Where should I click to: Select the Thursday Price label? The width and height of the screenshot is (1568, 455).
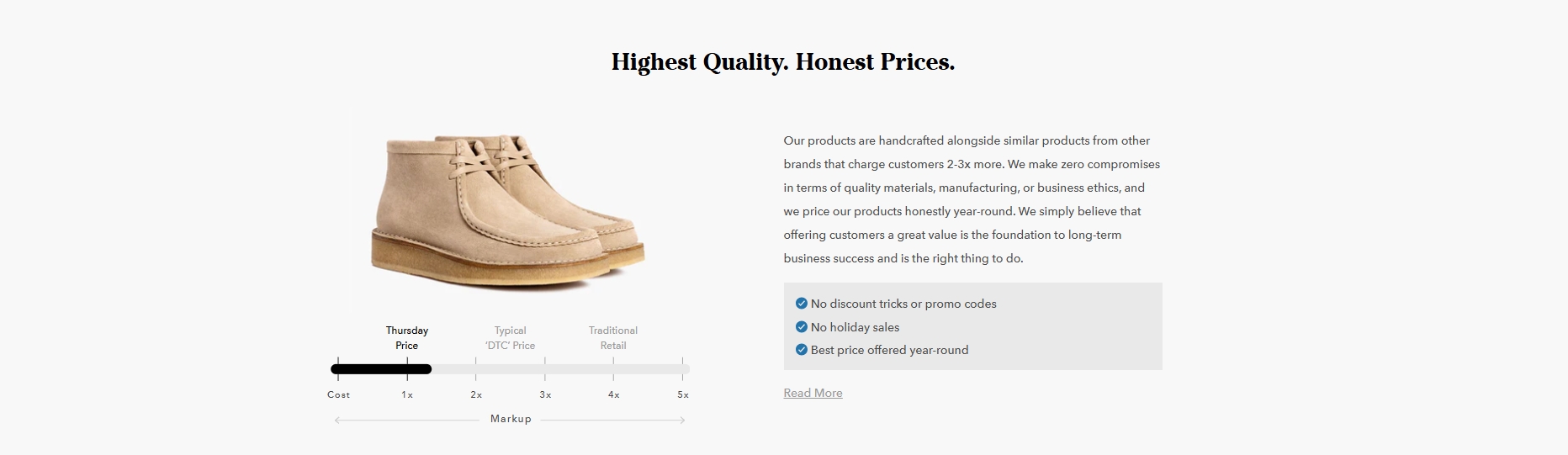[x=407, y=338]
